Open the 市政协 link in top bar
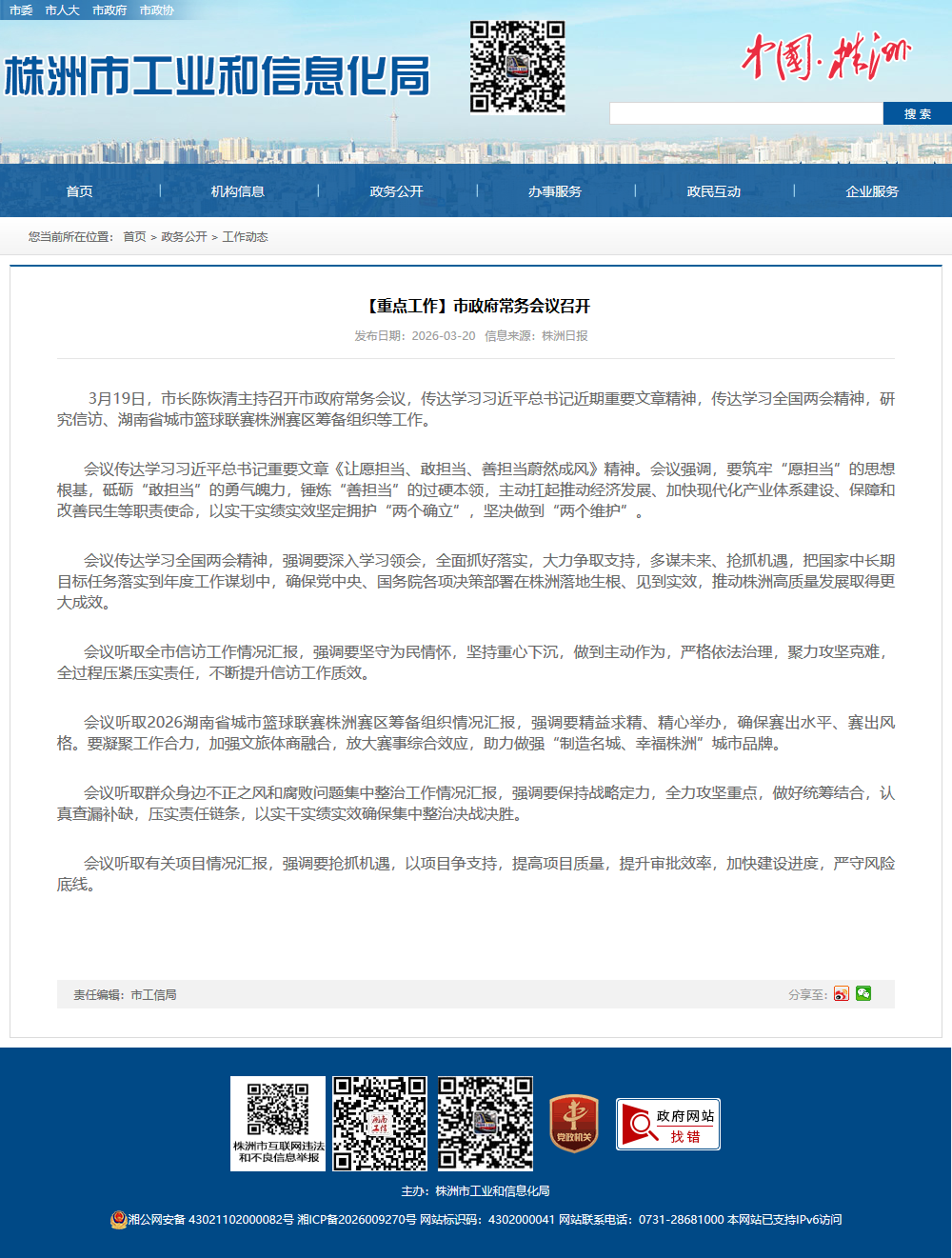Screen dimensions: 952x1258 tap(156, 10)
